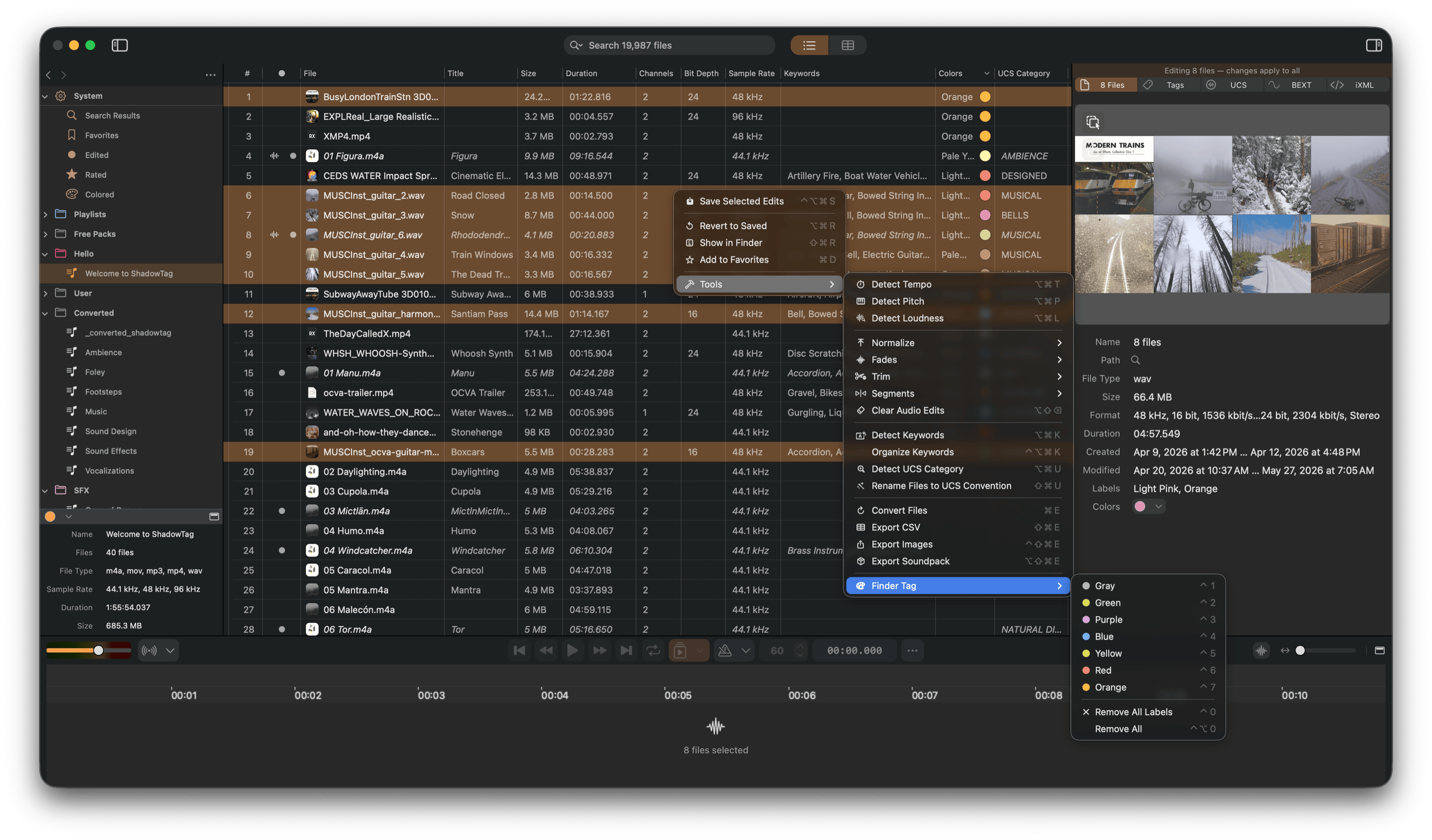Image resolution: width=1432 pixels, height=840 pixels.
Task: Select Detect Tempo from Tools submenu
Action: tap(958, 284)
